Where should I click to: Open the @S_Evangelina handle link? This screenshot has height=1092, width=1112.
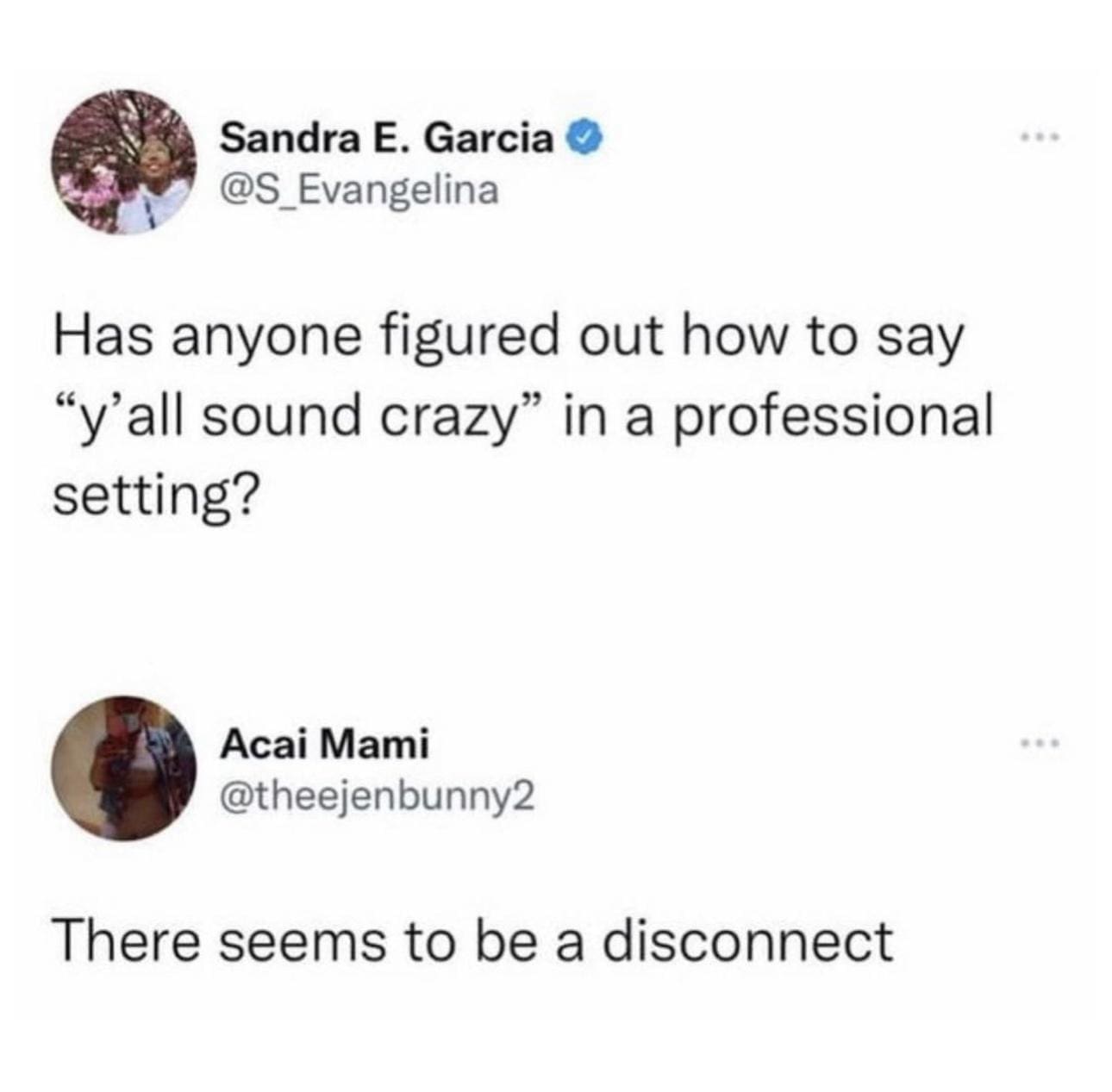click(x=359, y=190)
